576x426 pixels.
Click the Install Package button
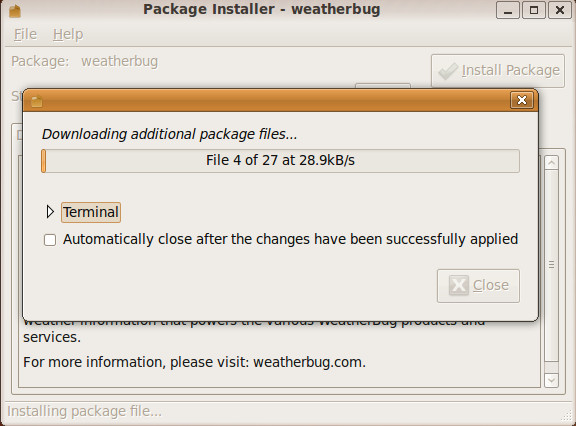pos(498,71)
